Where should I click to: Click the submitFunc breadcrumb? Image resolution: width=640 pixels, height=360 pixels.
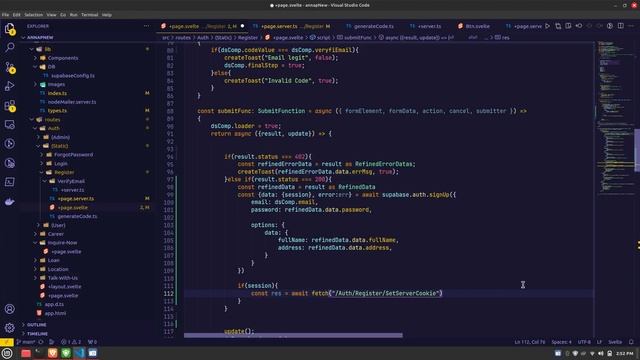point(354,38)
